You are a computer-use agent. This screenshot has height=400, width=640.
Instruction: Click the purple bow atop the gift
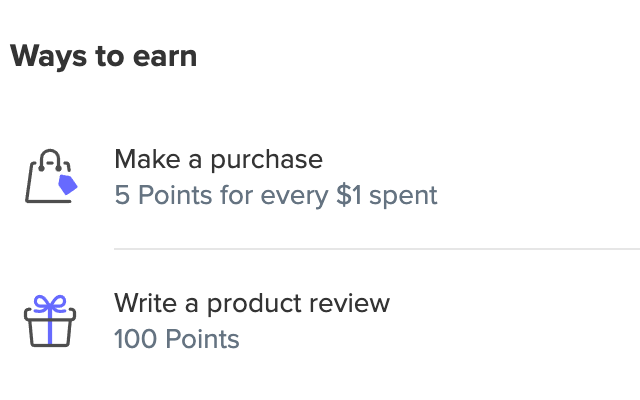click(50, 304)
